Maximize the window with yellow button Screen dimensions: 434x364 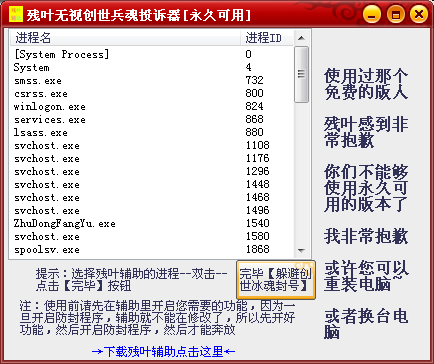[x=396, y=15]
